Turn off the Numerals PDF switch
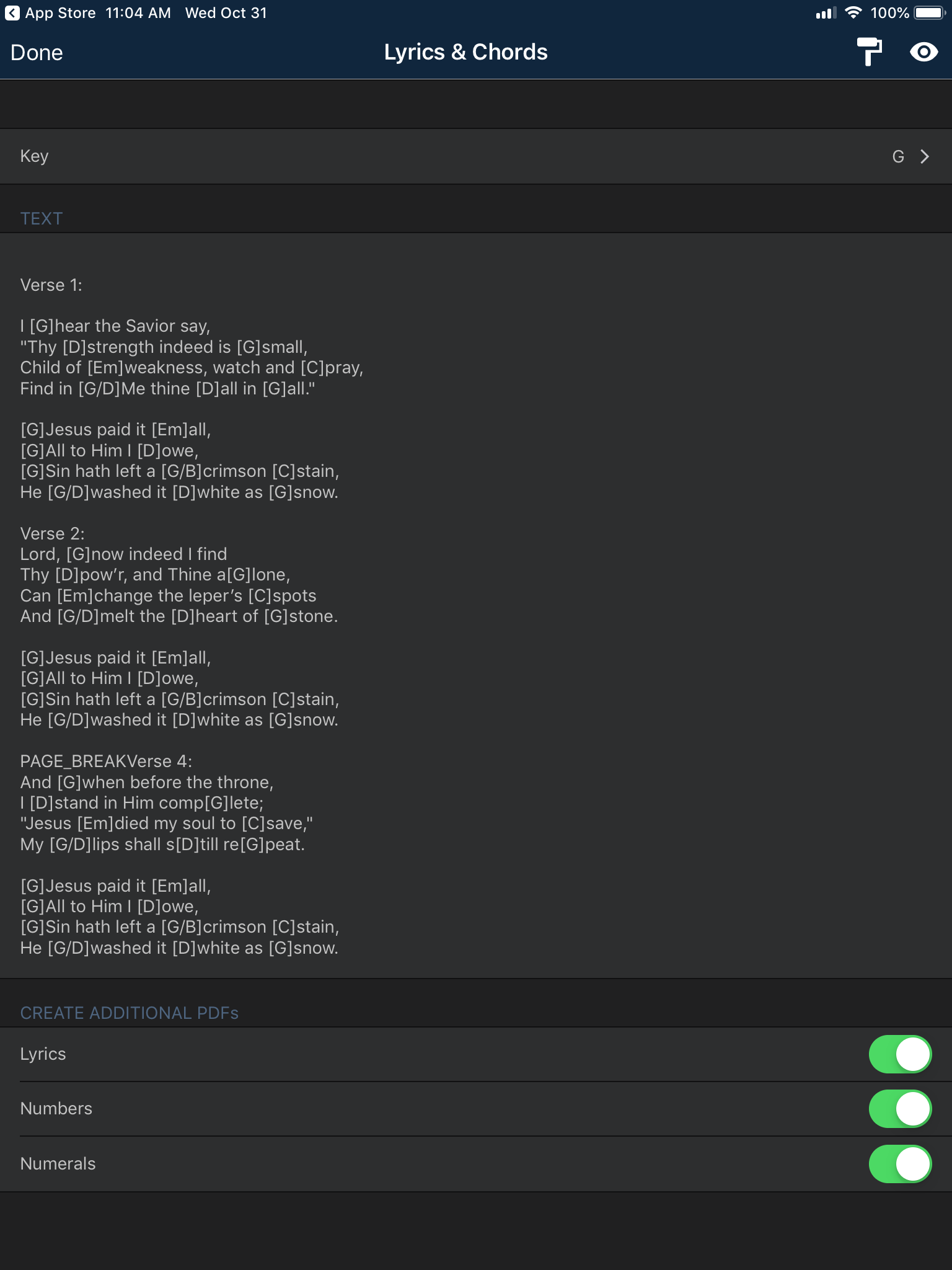Image resolution: width=952 pixels, height=1270 pixels. click(900, 1164)
